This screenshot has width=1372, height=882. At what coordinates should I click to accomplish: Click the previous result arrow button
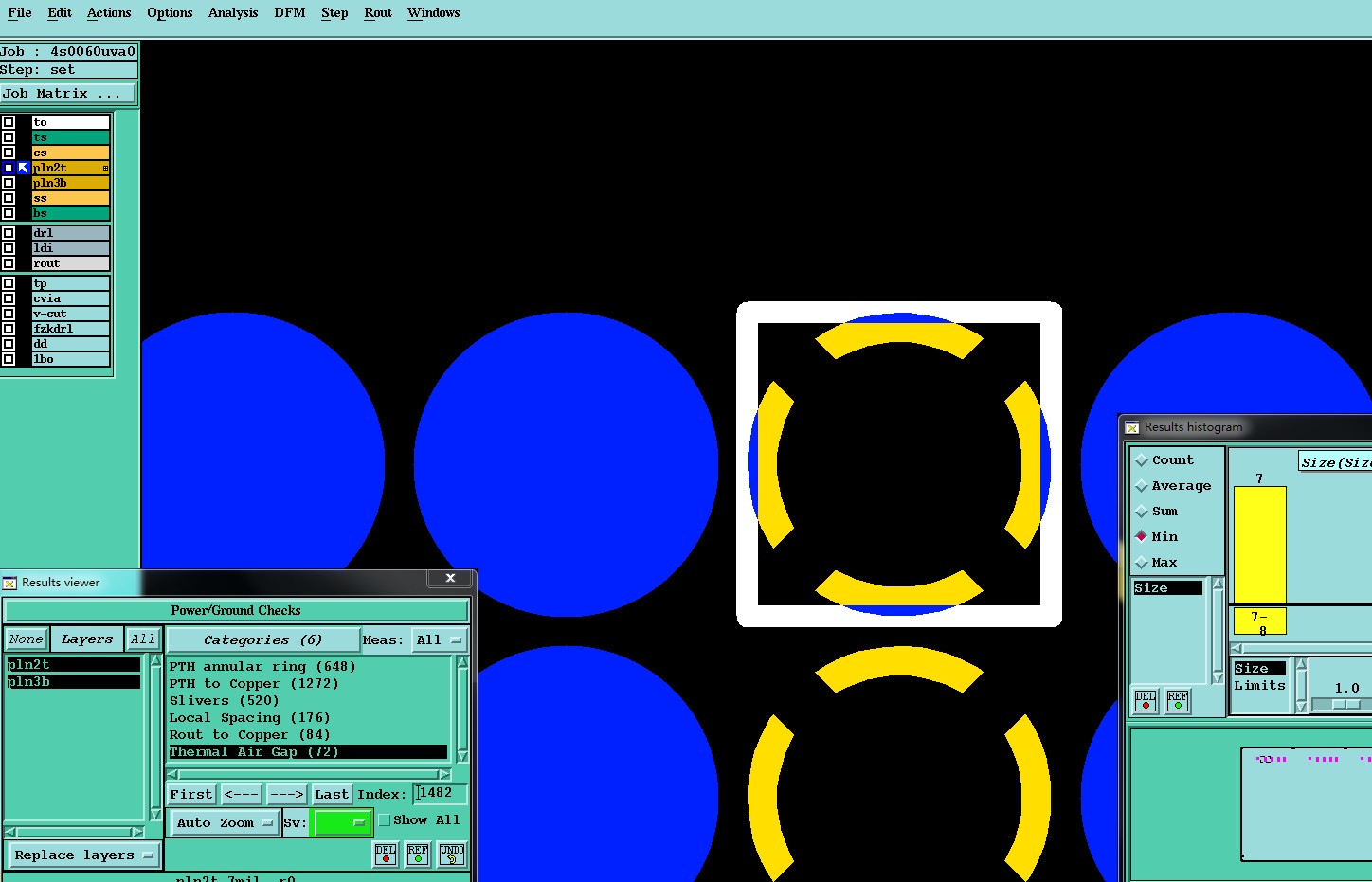[242, 794]
